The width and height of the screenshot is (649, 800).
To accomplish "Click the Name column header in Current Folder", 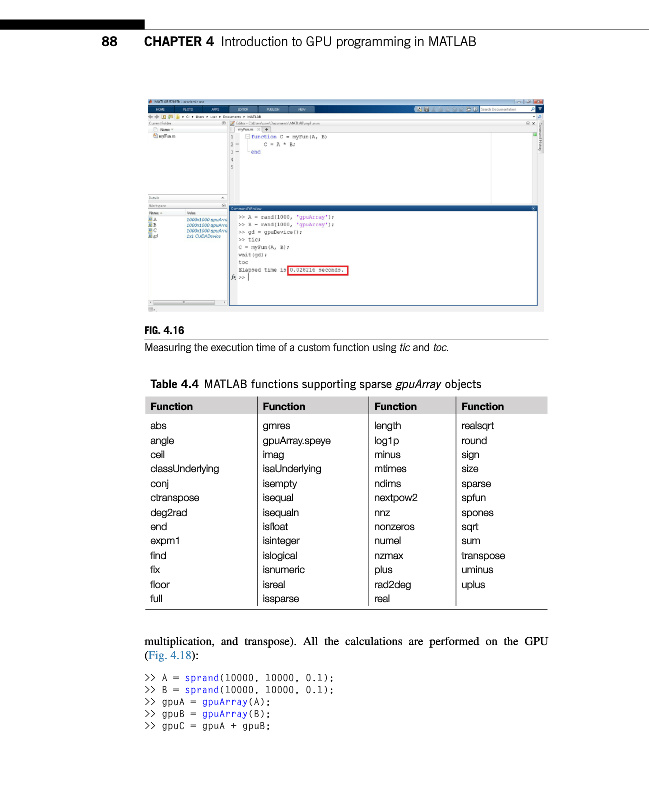I will click(165, 129).
